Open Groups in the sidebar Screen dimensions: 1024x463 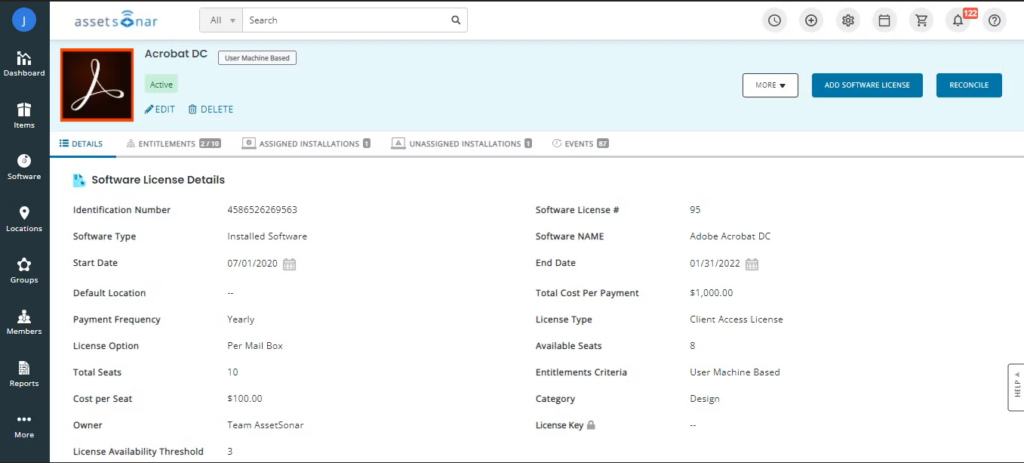(x=24, y=271)
